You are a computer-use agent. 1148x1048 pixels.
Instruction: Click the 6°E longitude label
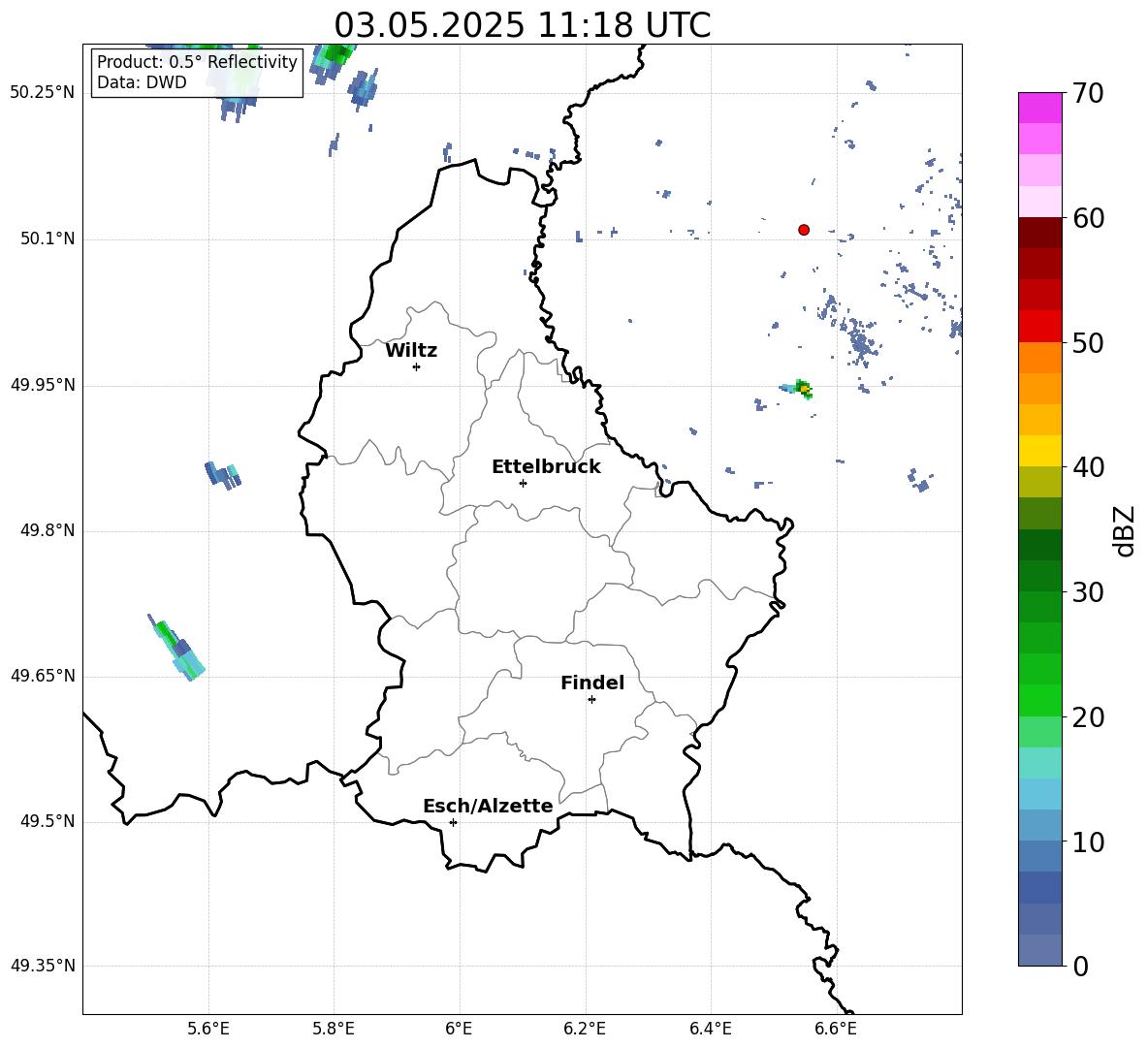click(459, 1029)
